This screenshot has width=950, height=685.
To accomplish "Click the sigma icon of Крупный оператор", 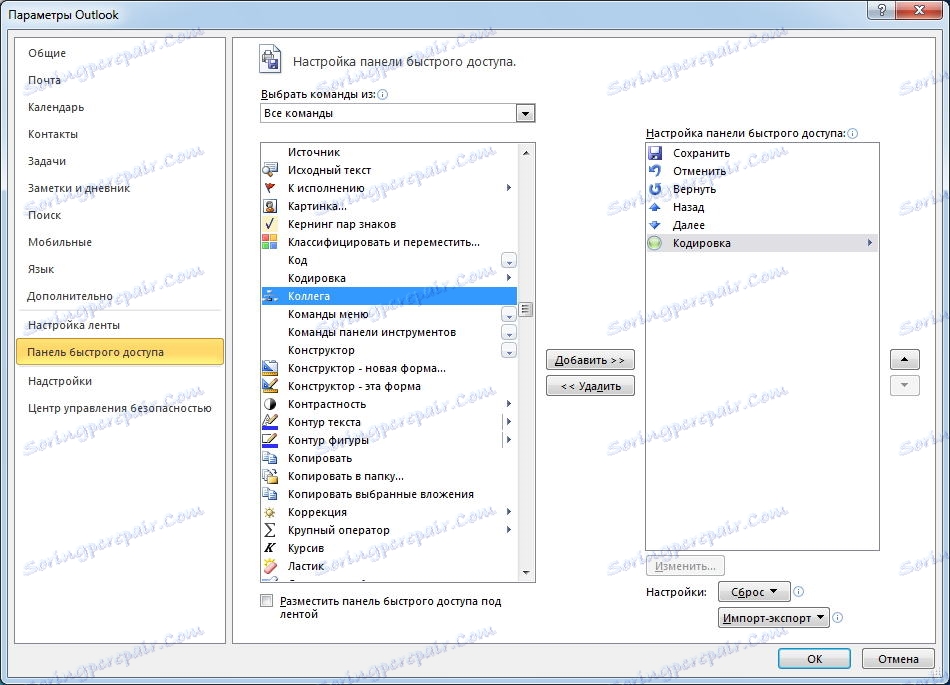I will click(270, 530).
